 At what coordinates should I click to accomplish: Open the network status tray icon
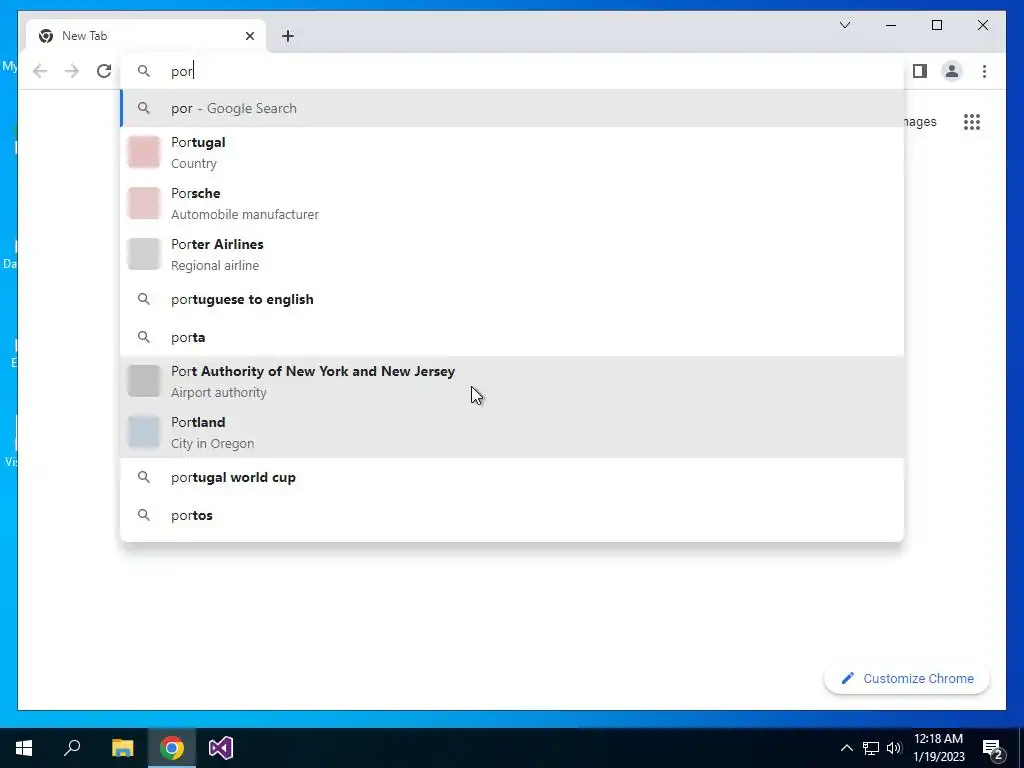(x=871, y=748)
